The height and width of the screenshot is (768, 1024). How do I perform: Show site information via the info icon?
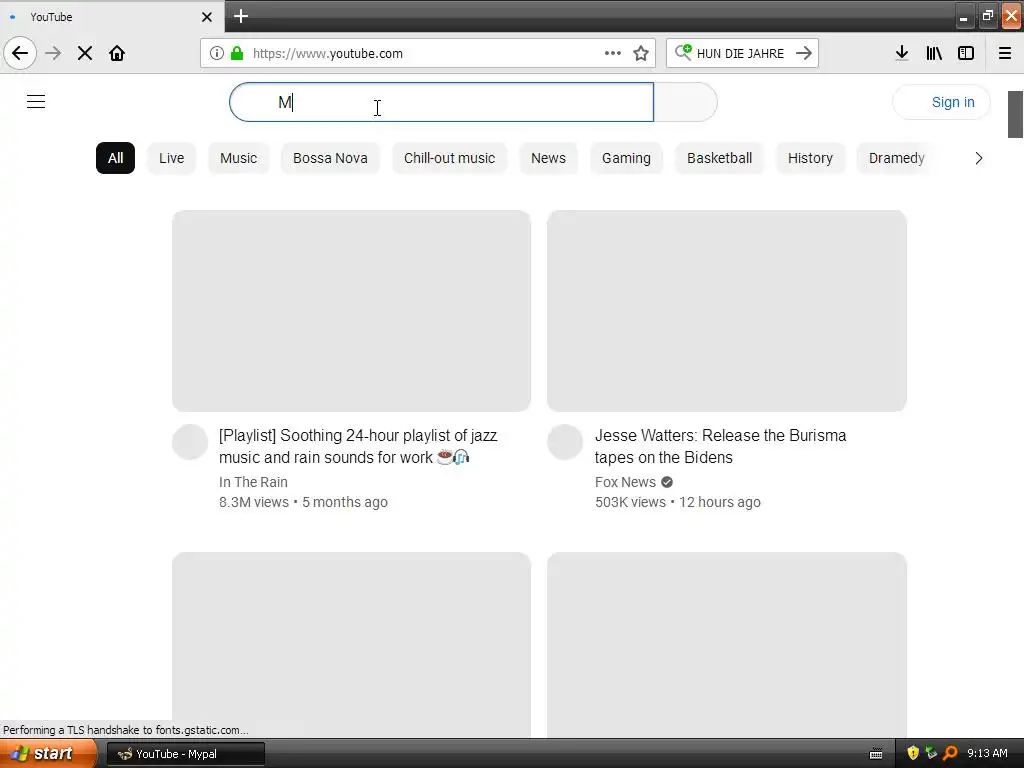click(x=217, y=53)
